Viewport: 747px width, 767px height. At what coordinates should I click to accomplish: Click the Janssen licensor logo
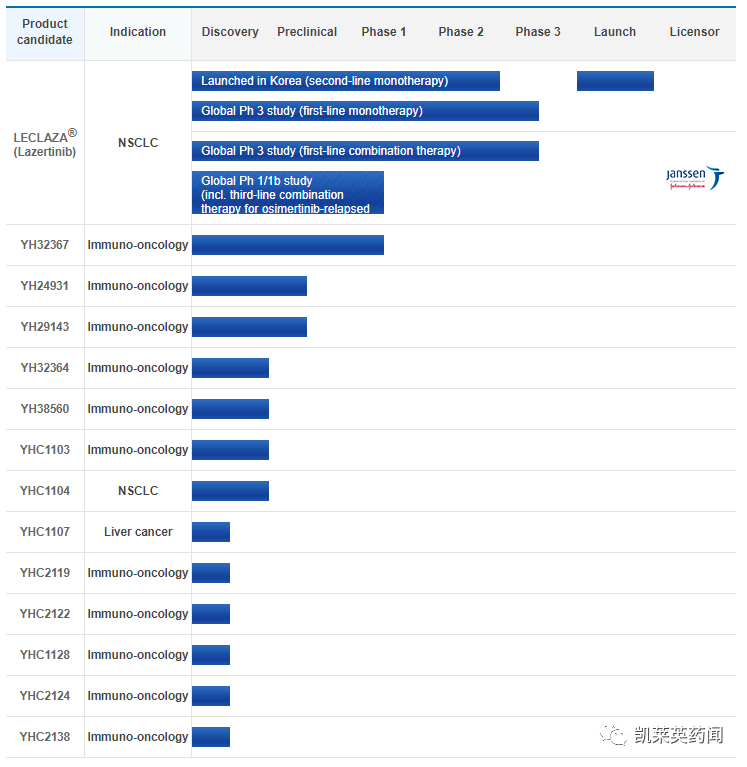click(x=694, y=177)
